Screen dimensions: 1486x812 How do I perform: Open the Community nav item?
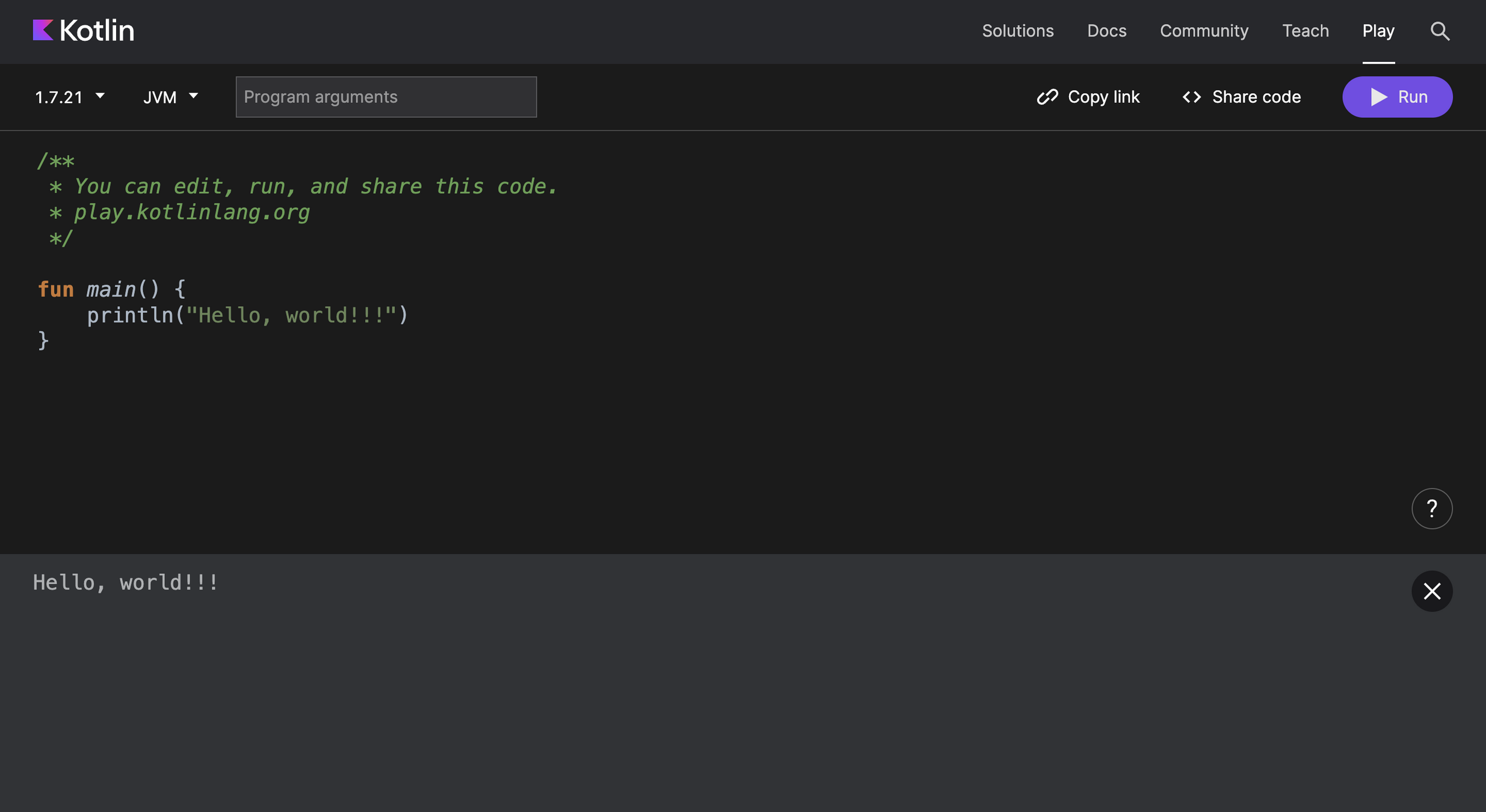coord(1204,31)
